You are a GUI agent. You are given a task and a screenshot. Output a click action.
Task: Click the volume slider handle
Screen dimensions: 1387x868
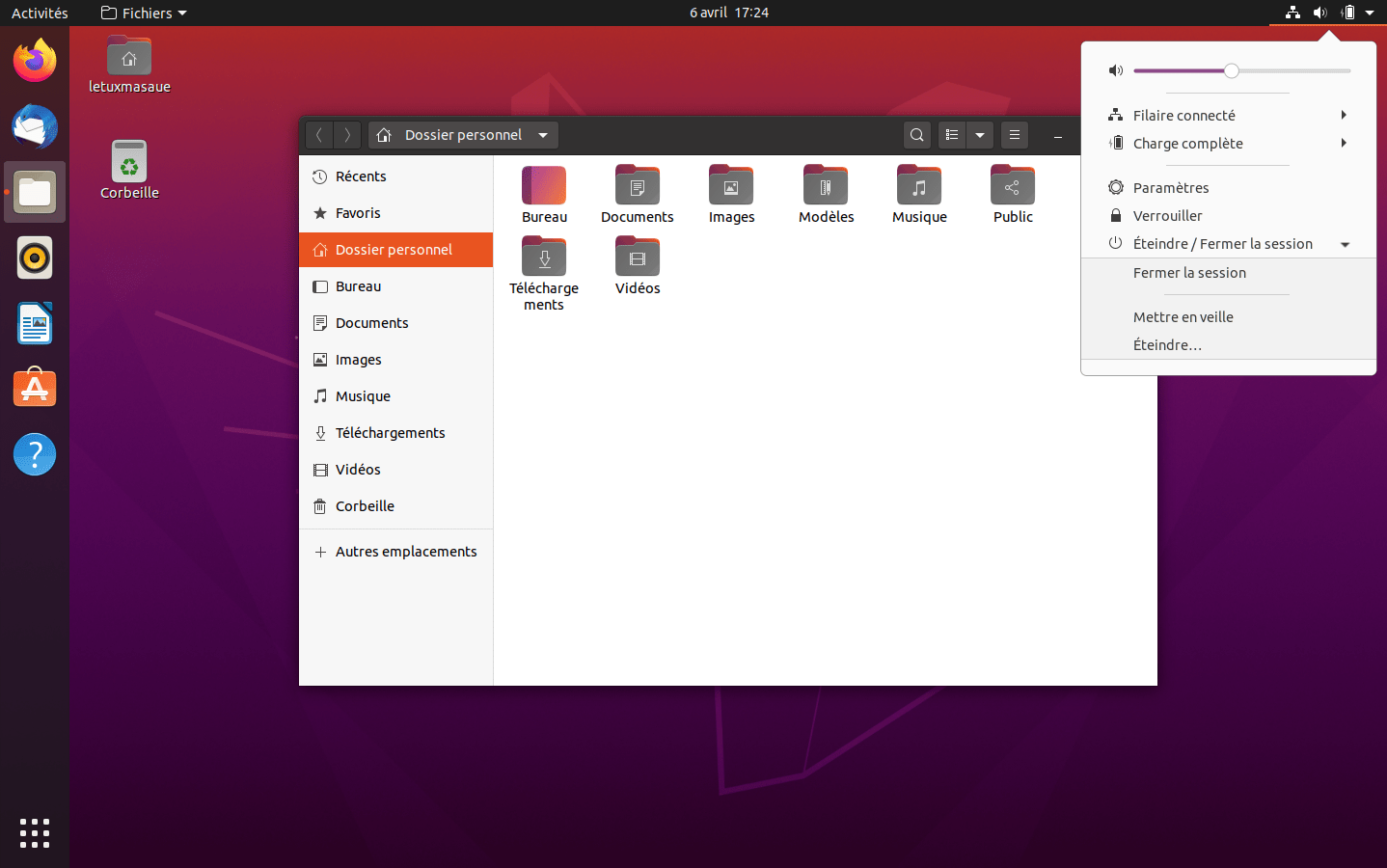pos(1232,70)
